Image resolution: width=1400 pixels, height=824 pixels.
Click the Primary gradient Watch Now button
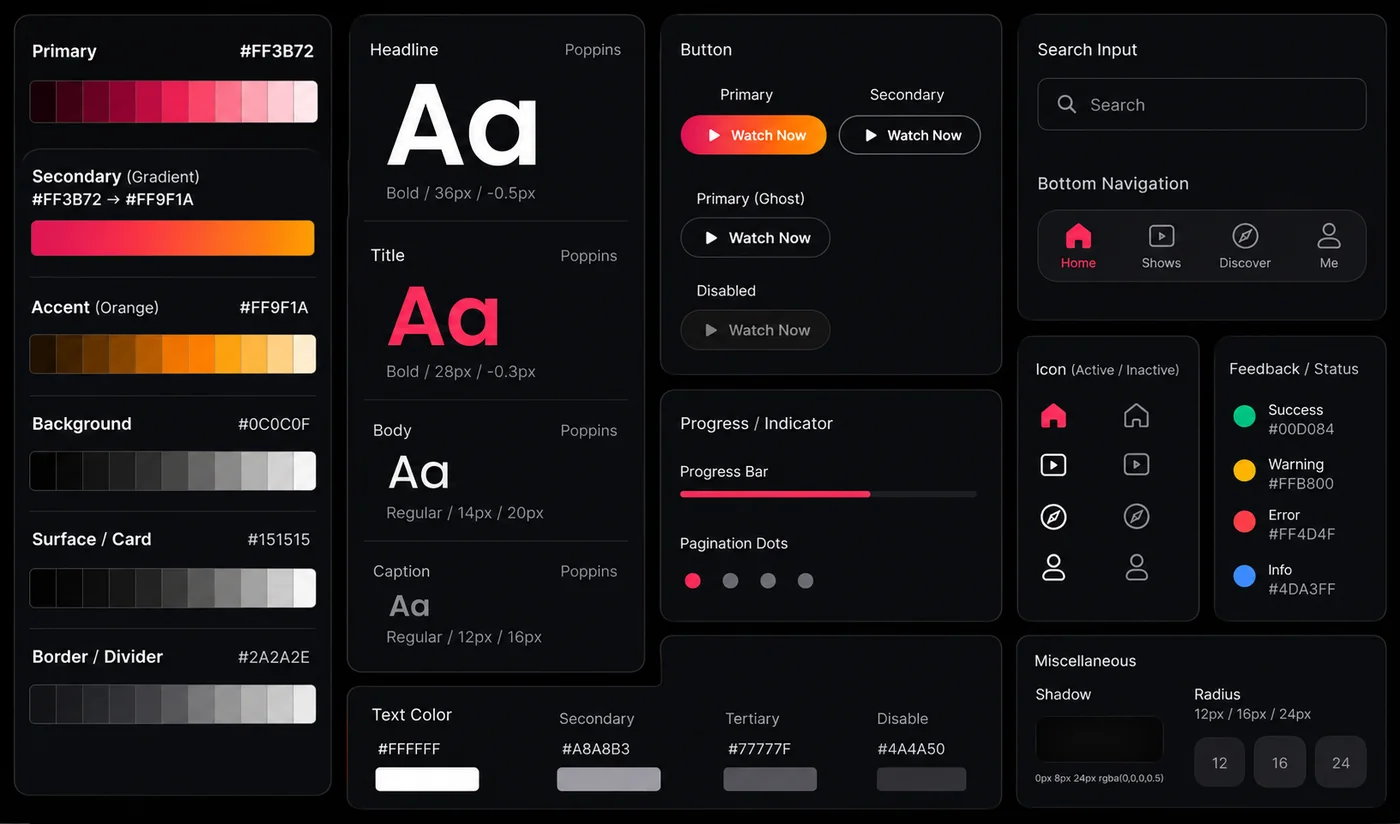[x=754, y=135]
